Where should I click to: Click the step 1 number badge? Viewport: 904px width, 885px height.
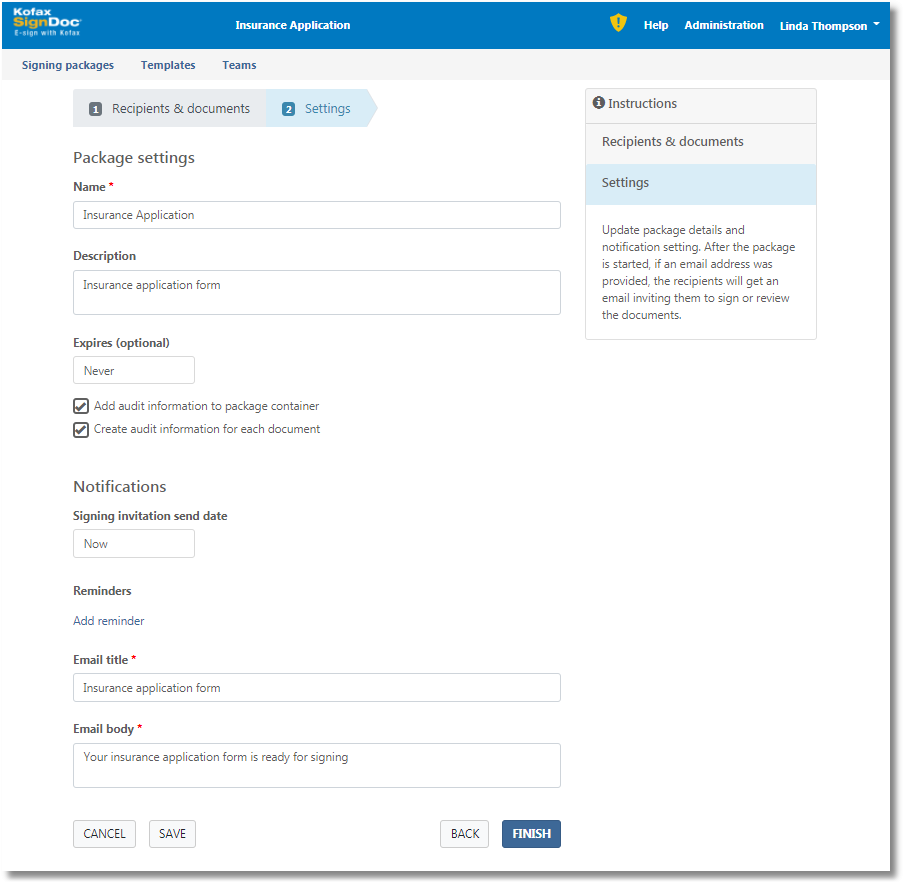[96, 109]
